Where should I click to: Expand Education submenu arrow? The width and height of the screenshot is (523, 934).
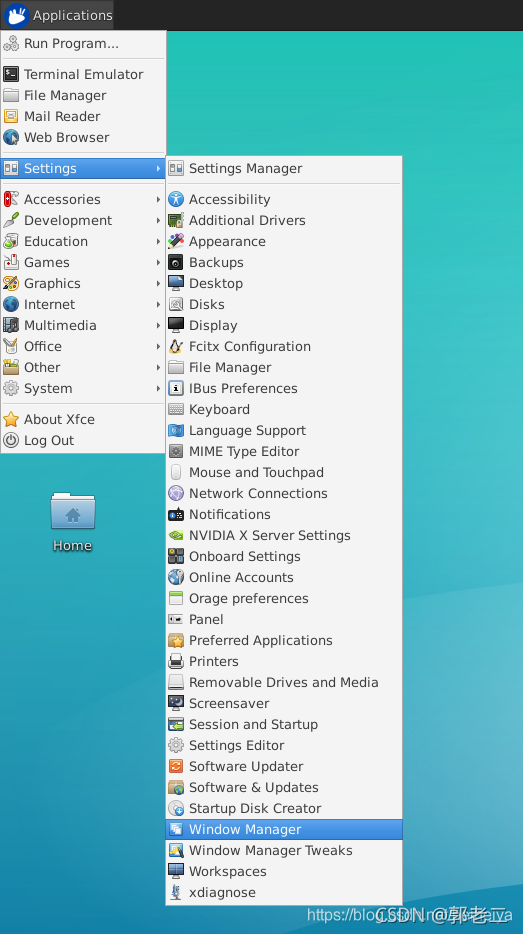(158, 241)
